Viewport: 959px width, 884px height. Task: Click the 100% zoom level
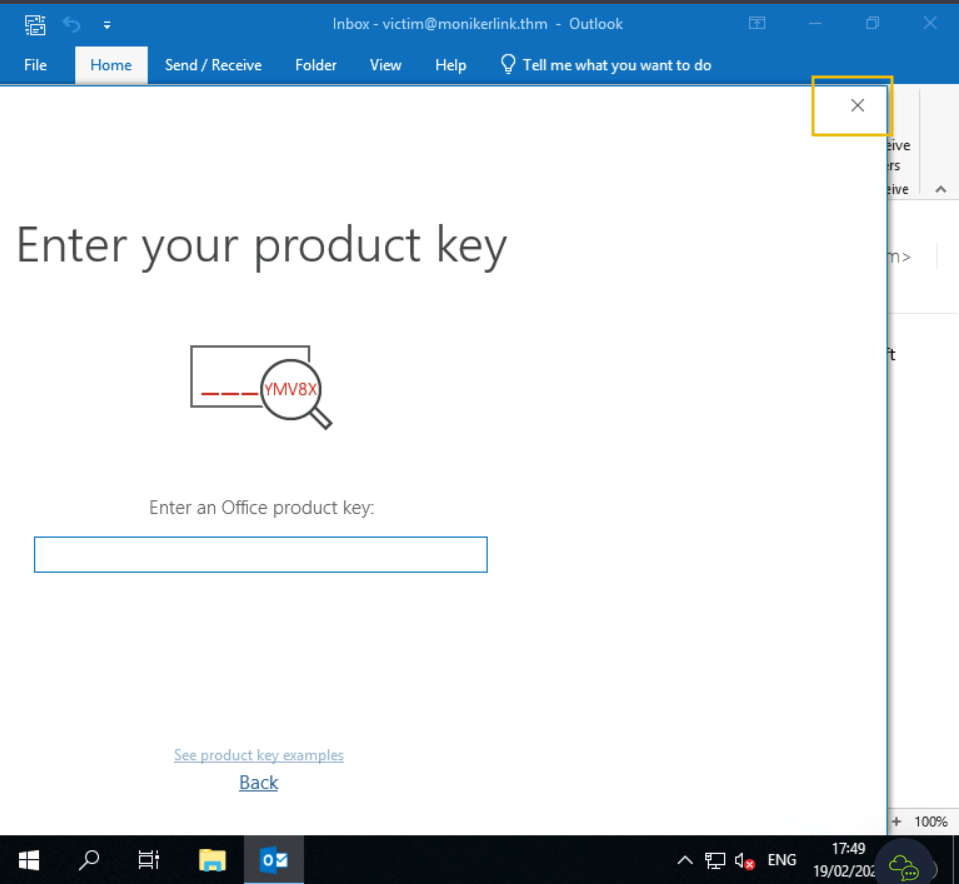pos(931,822)
